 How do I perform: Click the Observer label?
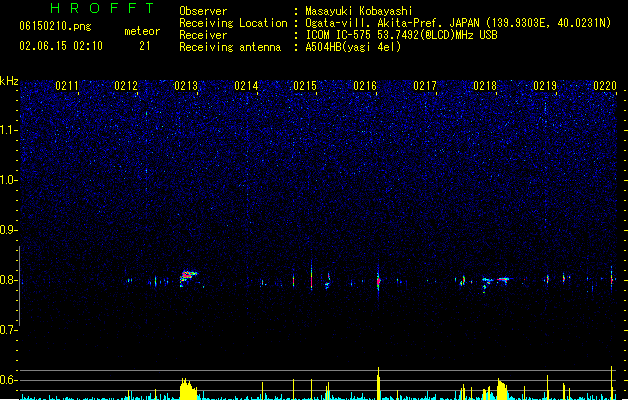(x=203, y=11)
